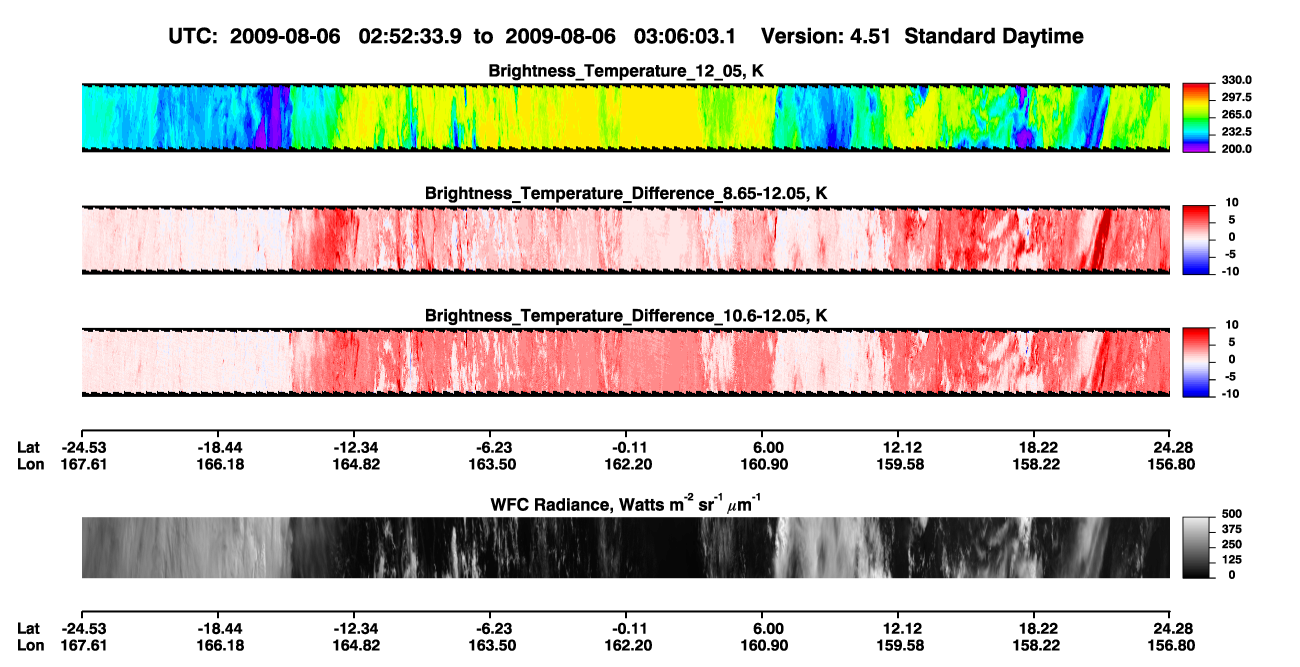Viewport: 1300px width, 667px height.
Task: Click the Brightness_Temperature_Difference_8.65-12.05 panel title
Action: pyautogui.click(x=626, y=193)
